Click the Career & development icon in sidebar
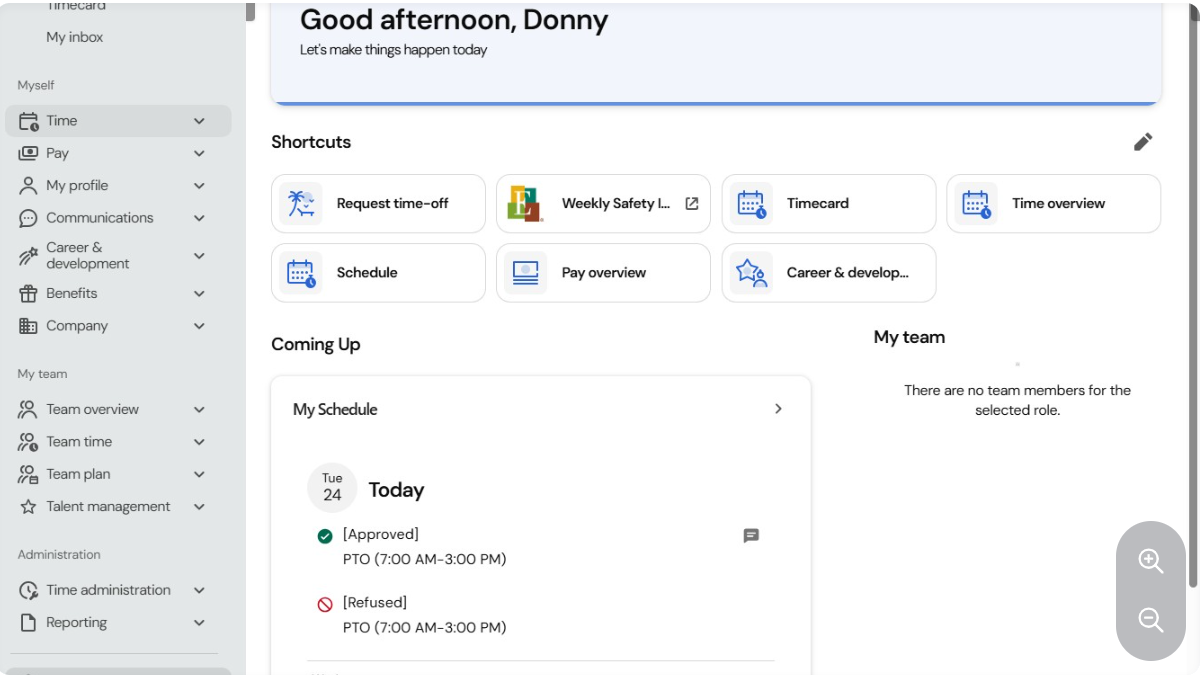The image size is (1202, 677). (28, 256)
